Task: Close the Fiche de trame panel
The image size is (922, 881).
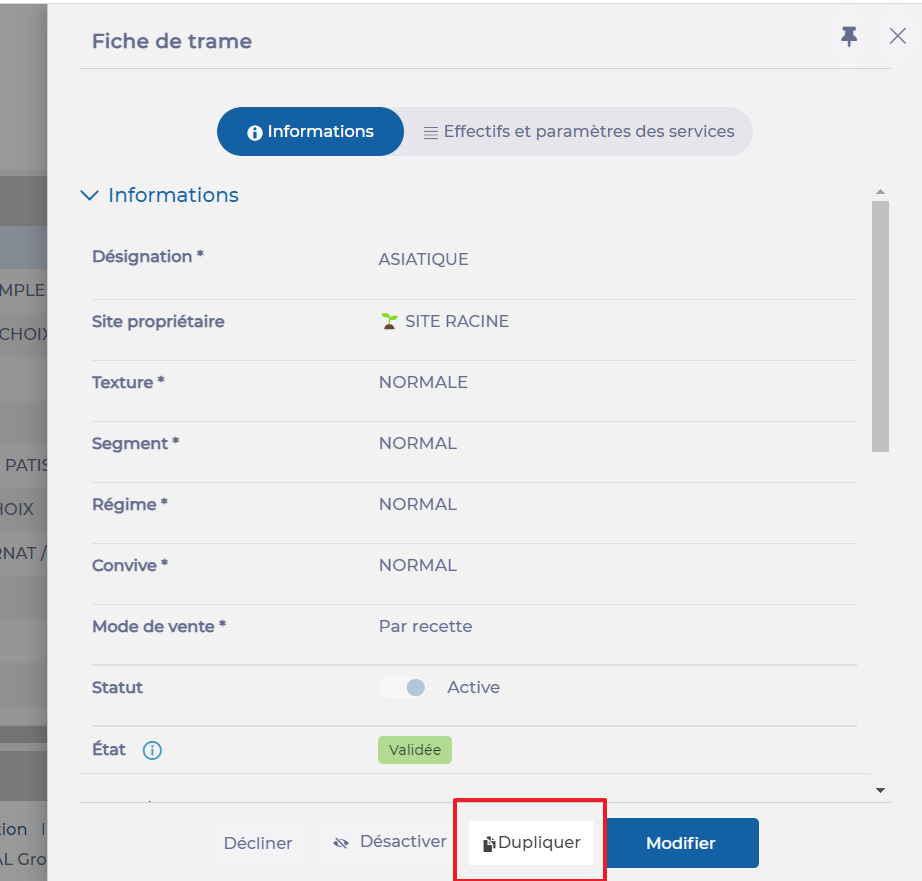Action: point(897,36)
